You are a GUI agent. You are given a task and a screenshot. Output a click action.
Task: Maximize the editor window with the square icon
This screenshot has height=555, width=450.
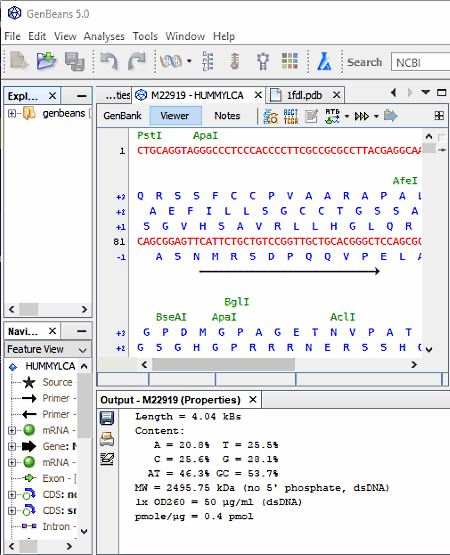441,92
